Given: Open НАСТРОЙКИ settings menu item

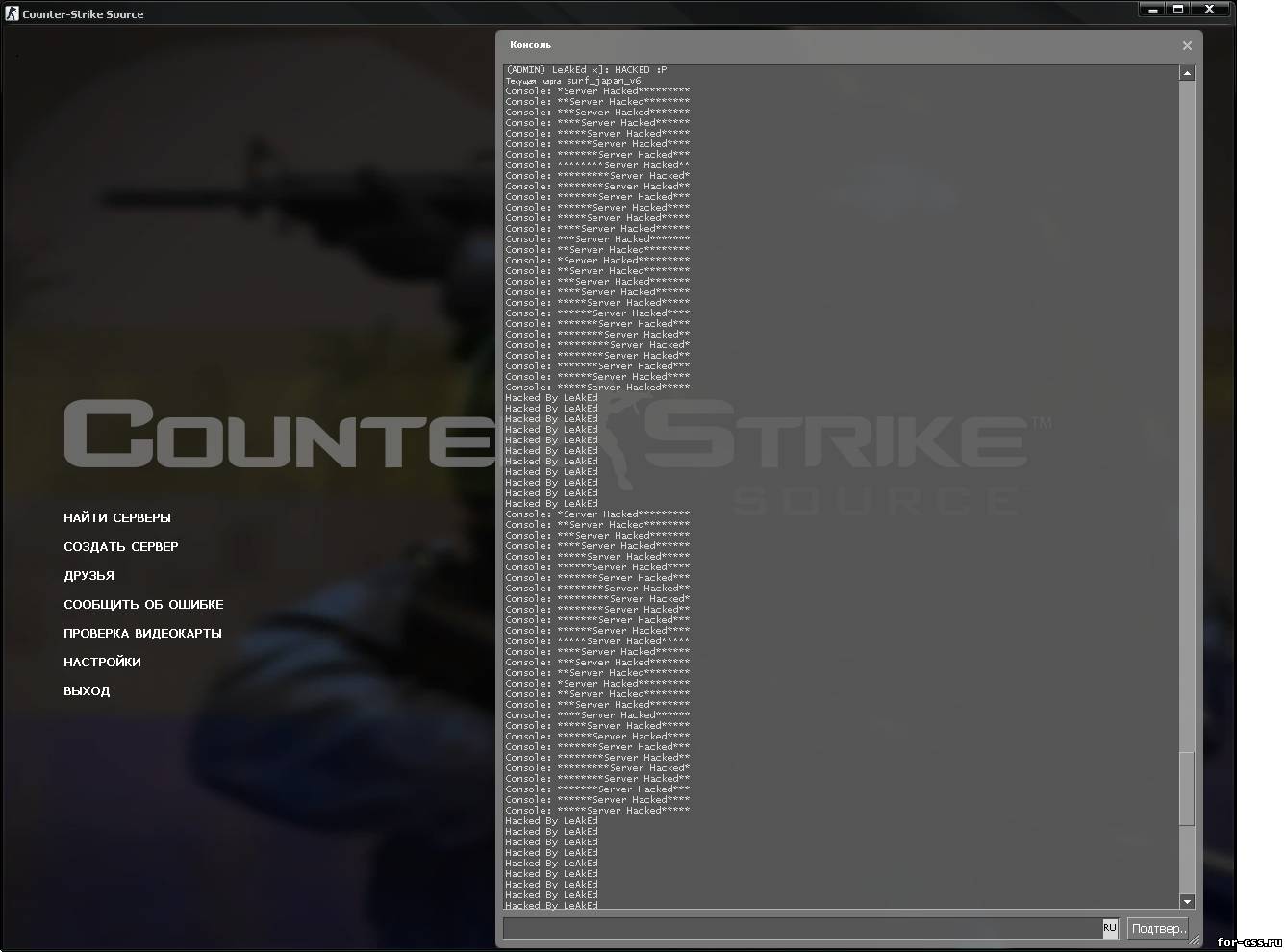Looking at the screenshot, I should (x=102, y=662).
